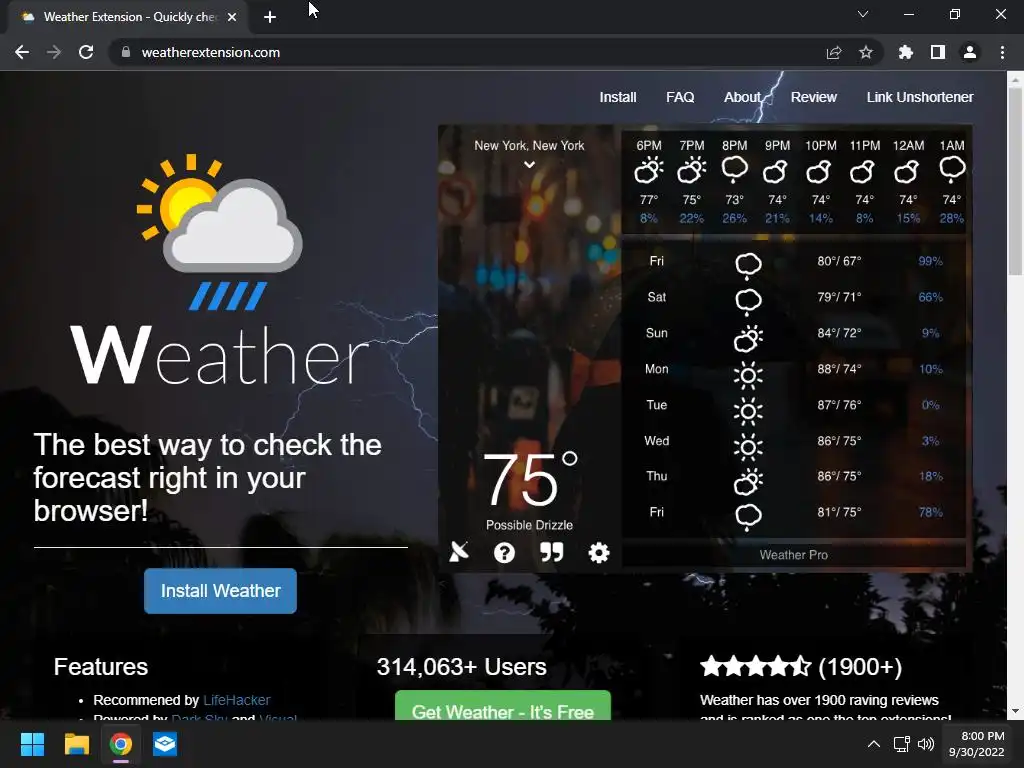The height and width of the screenshot is (768, 1024).
Task: Bookmark this page with the star icon
Action: click(x=866, y=52)
